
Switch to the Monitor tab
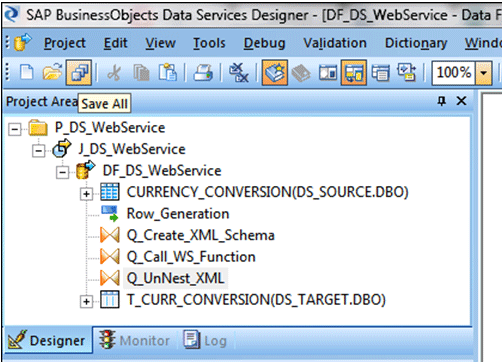tap(135, 340)
